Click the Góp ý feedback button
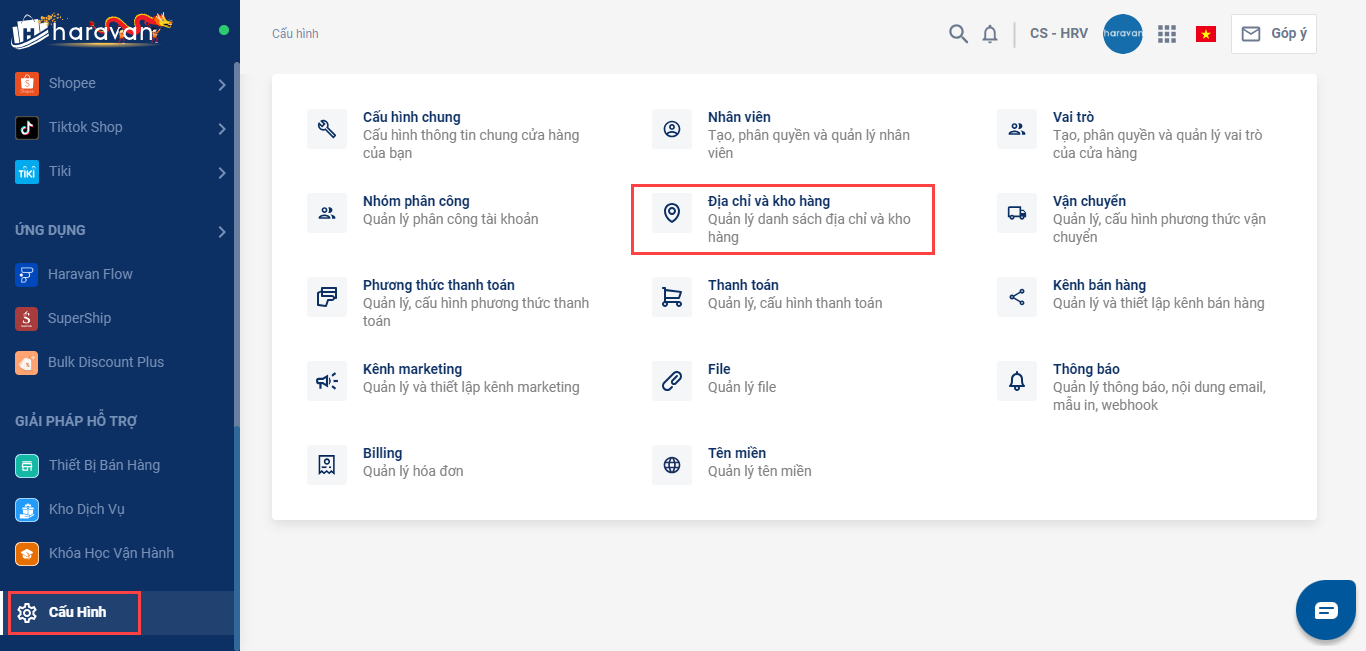This screenshot has height=651, width=1366. coord(1274,34)
